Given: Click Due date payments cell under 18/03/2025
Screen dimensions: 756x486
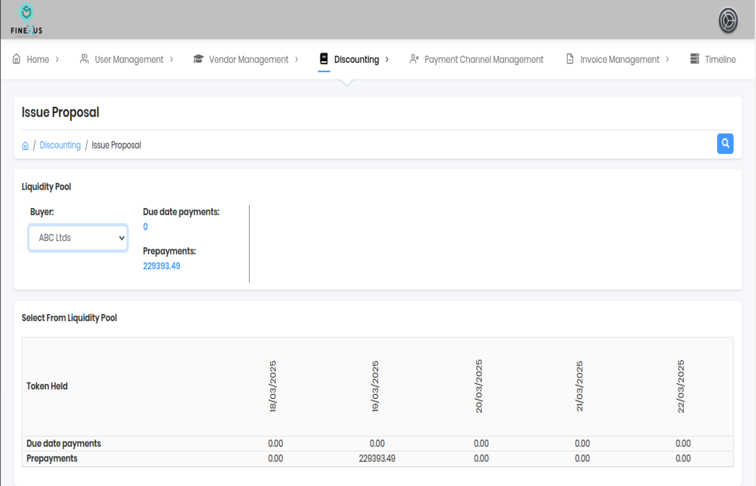Looking at the screenshot, I should click(275, 444).
